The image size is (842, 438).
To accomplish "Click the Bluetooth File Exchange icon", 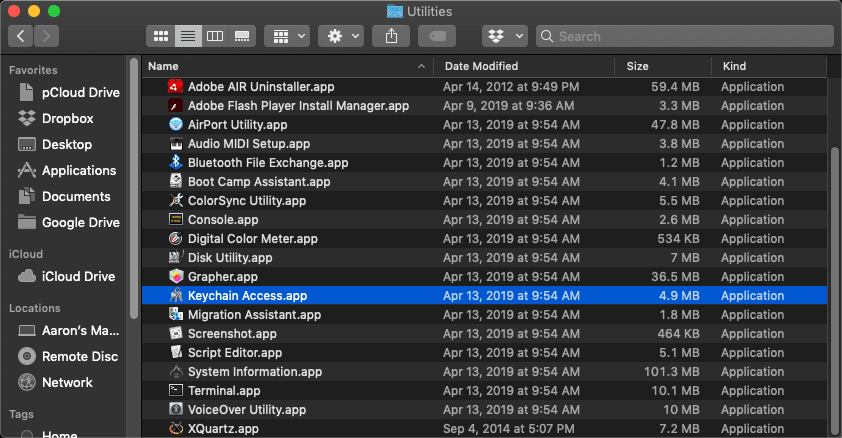I will 176,163.
